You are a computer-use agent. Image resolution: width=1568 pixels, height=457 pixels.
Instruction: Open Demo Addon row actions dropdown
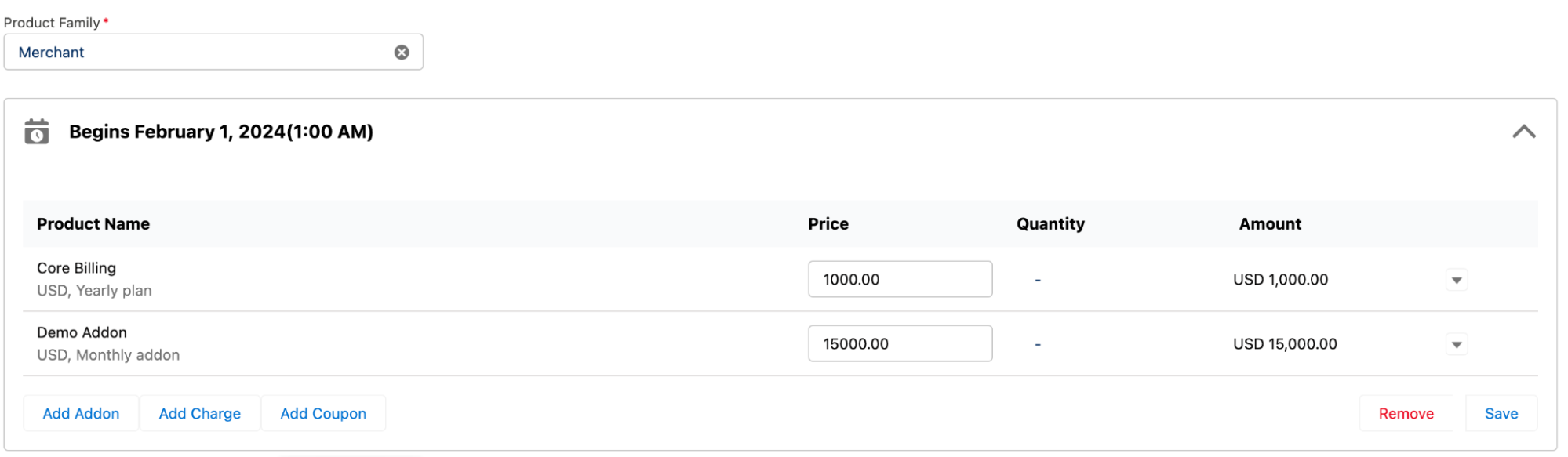coord(1457,344)
